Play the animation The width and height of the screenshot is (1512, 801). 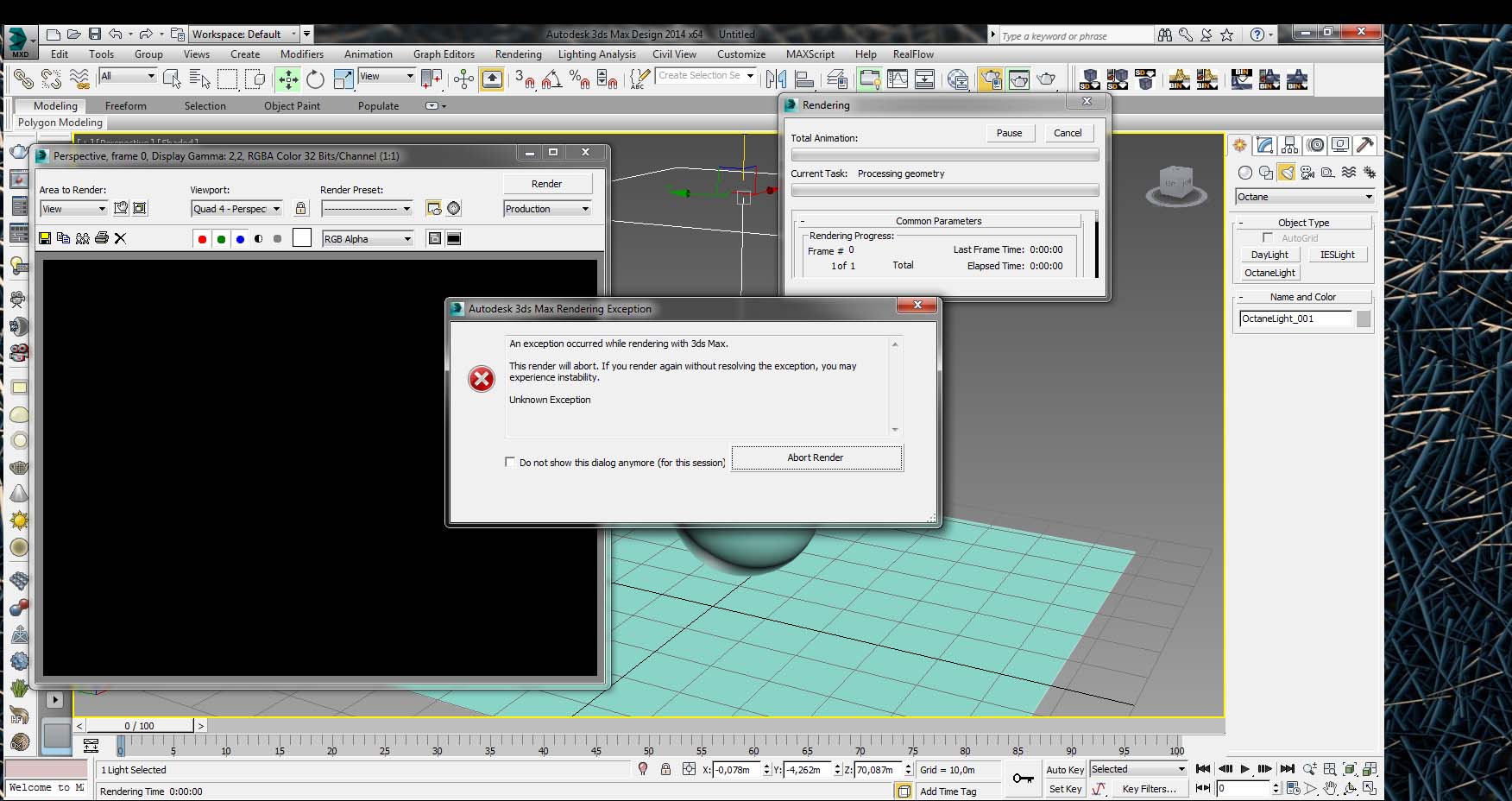coord(1244,769)
